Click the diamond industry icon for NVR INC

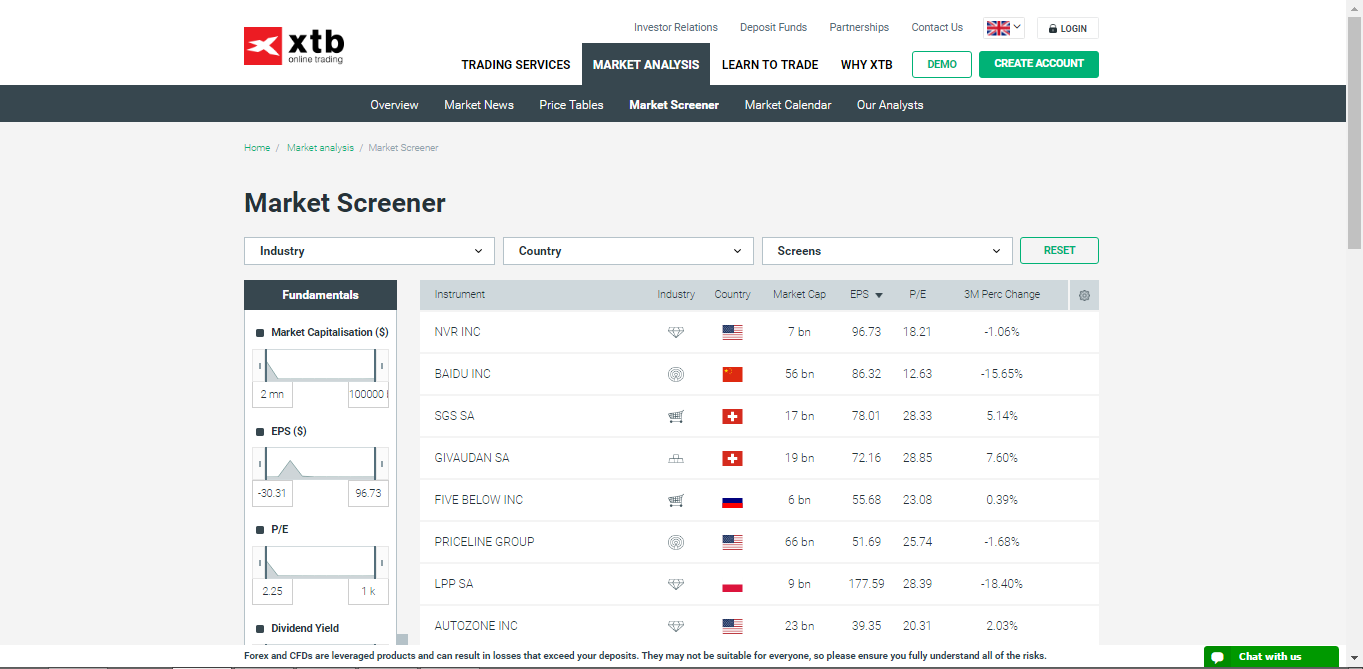(x=676, y=332)
